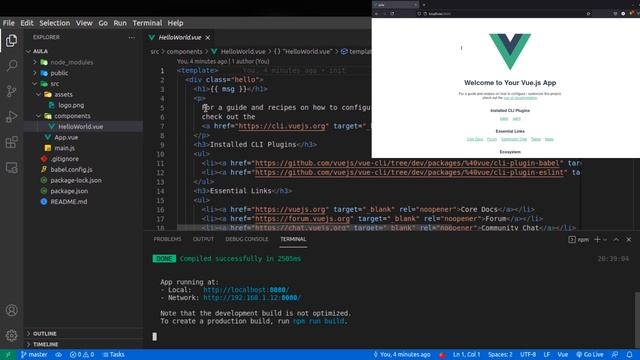
Task: Open the Selection menu
Action: [x=55, y=23]
